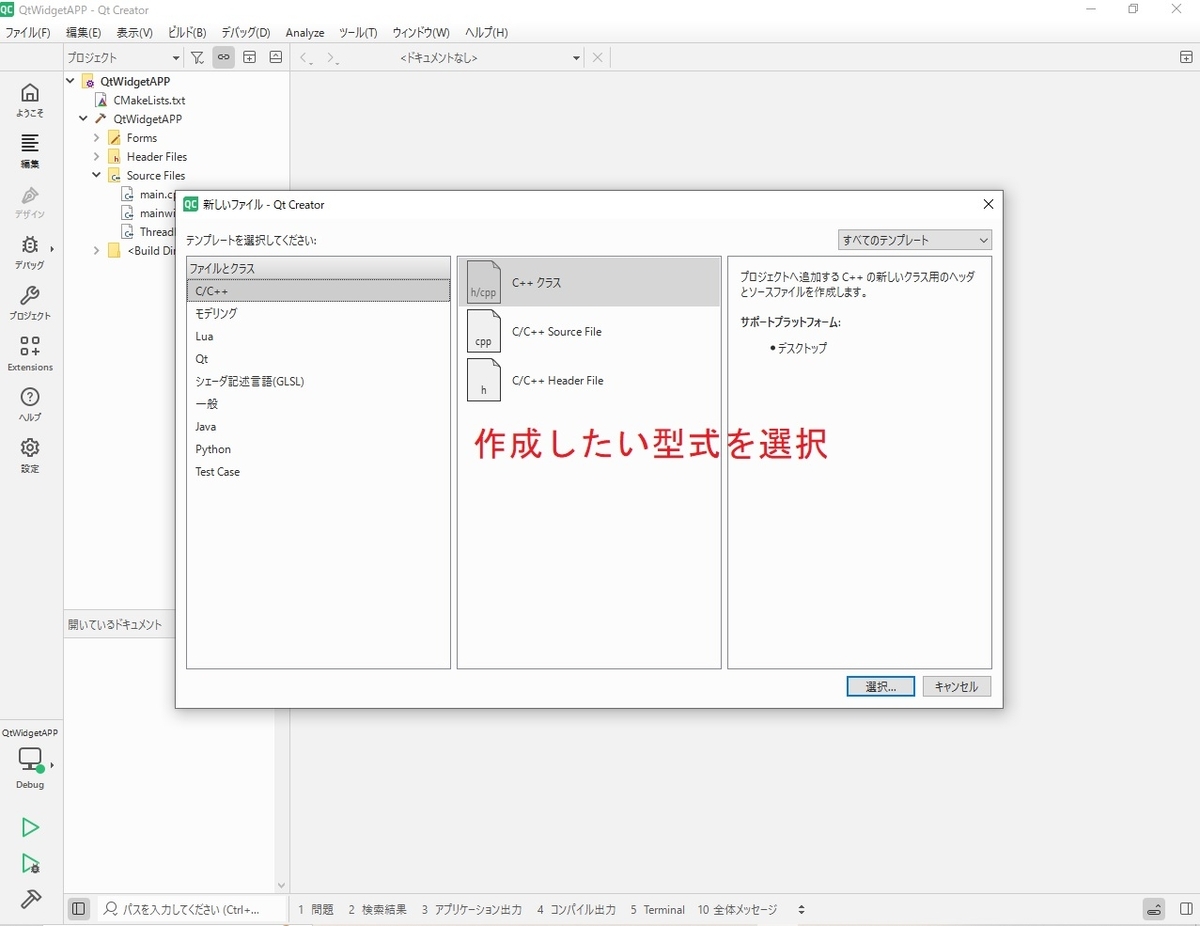The image size is (1200, 926).
Task: Open the プロジェクト (Projects) mode
Action: [30, 303]
